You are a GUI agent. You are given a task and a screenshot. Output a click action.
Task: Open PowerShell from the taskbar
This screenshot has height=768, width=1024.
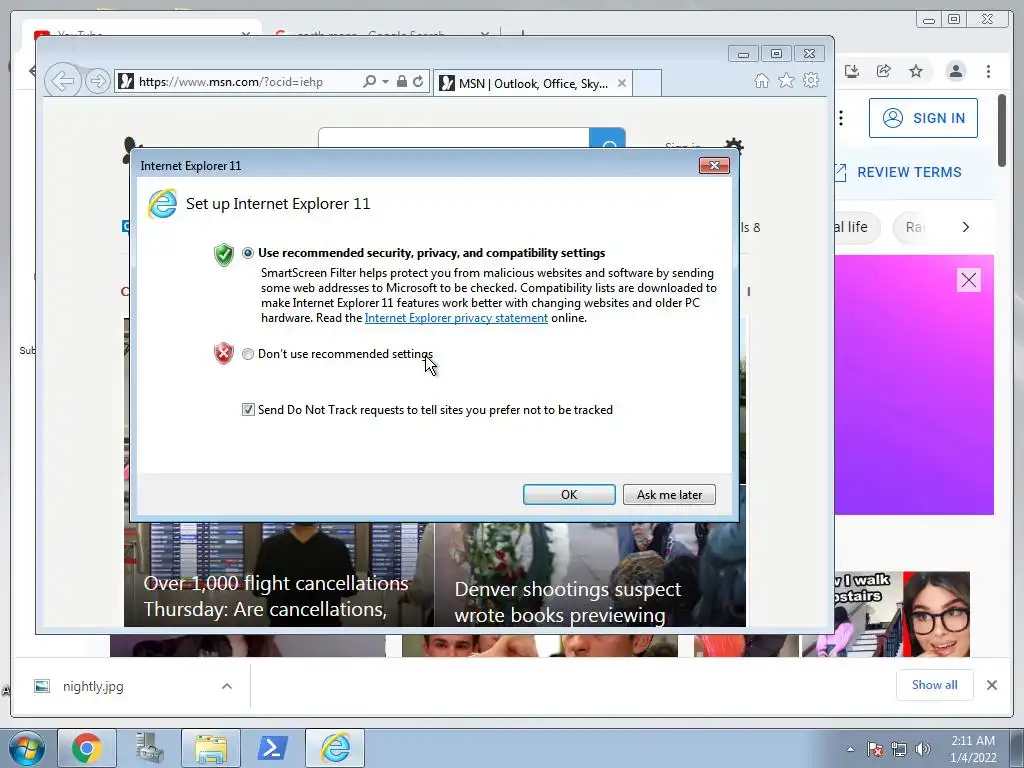point(272,748)
